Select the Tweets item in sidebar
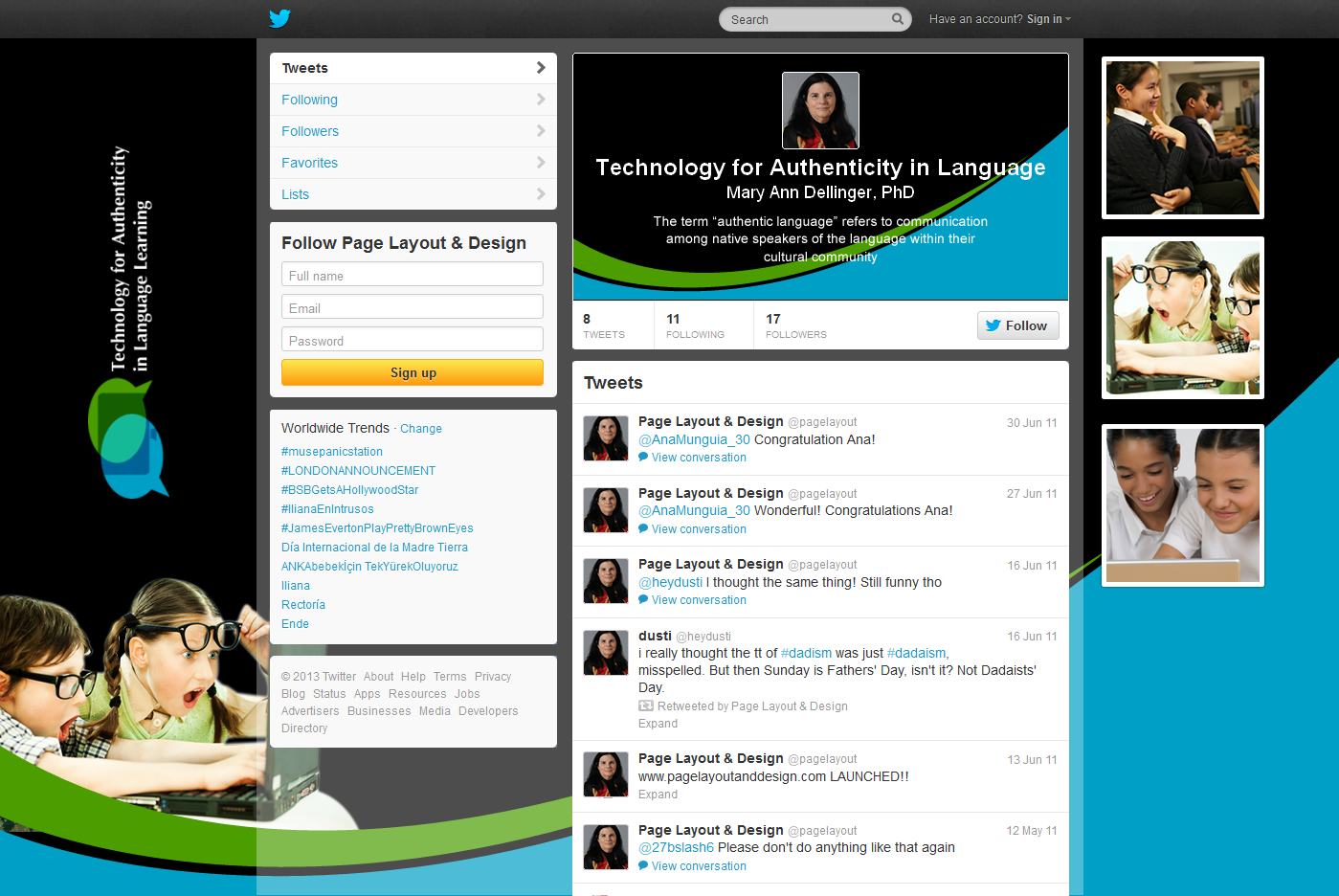Image resolution: width=1339 pixels, height=896 pixels. [x=305, y=68]
